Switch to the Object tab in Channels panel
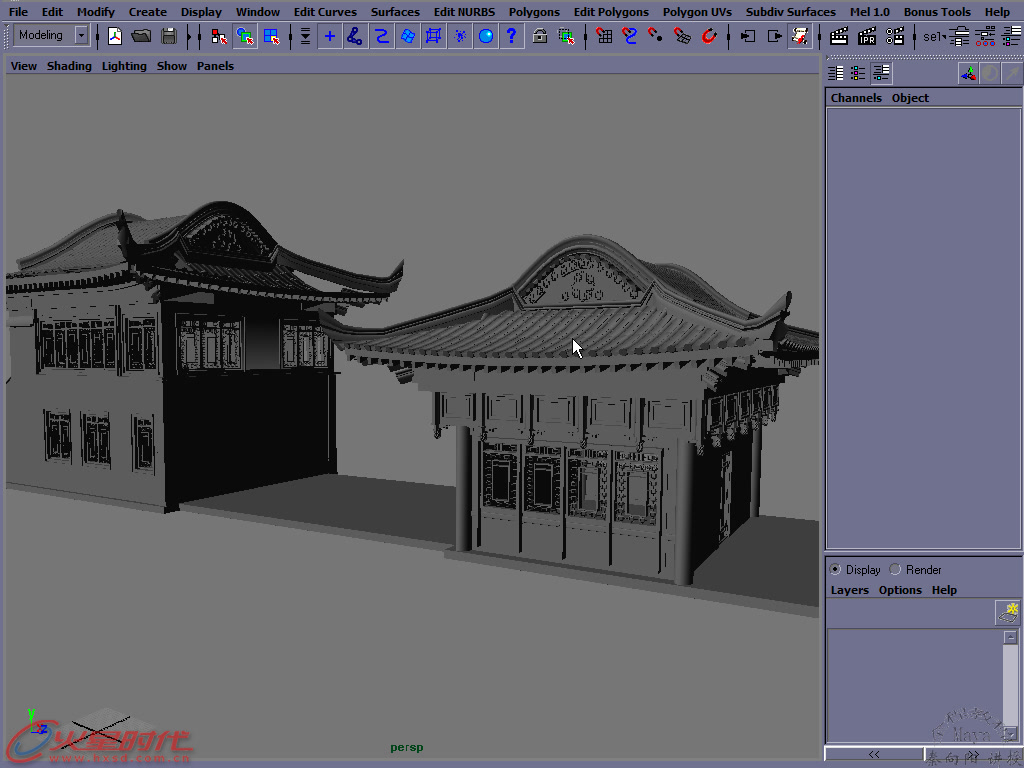This screenshot has height=768, width=1024. 909,97
